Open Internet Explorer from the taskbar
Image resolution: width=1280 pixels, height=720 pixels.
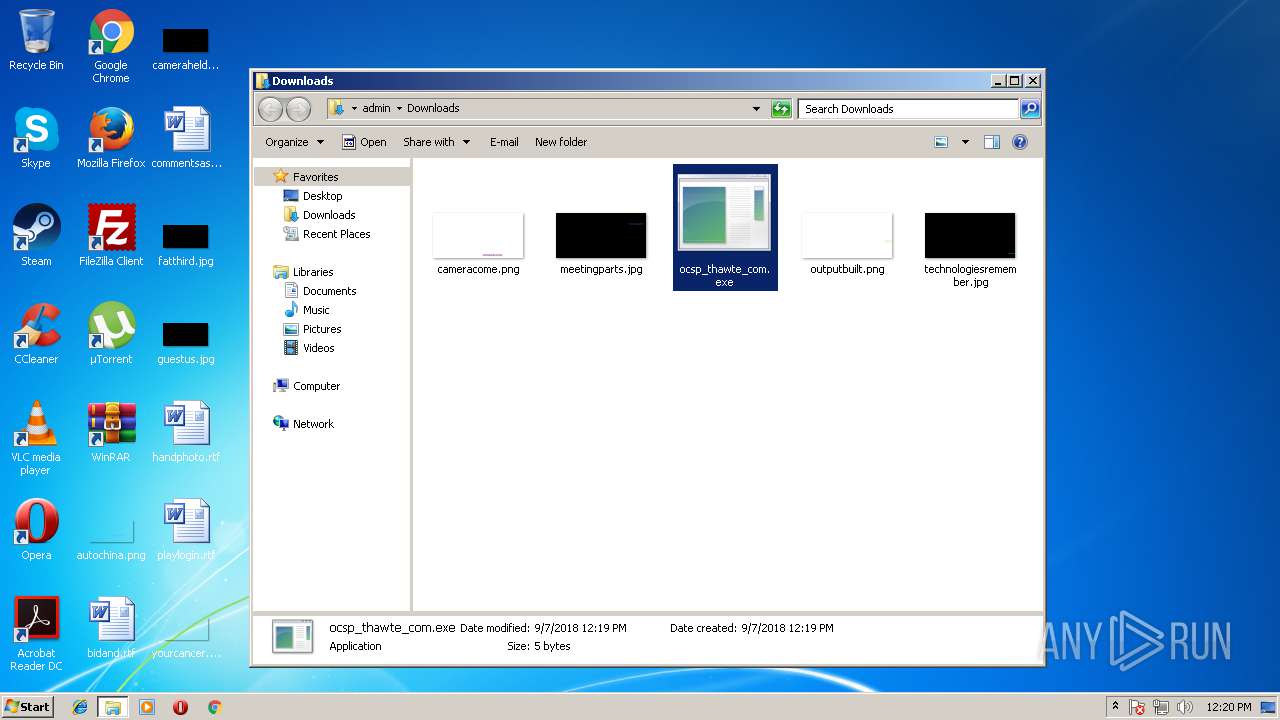click(80, 707)
